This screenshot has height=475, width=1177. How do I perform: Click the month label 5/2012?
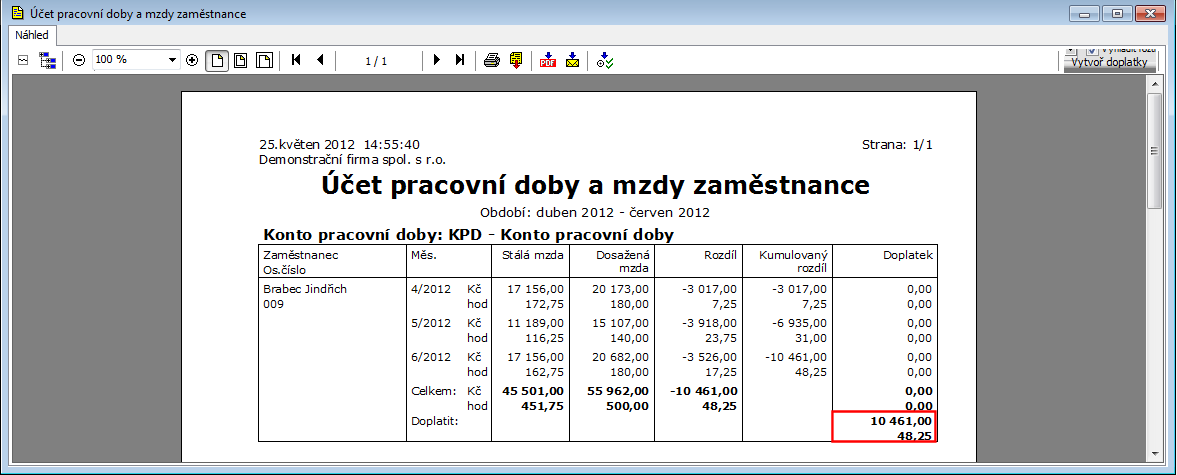[431, 323]
